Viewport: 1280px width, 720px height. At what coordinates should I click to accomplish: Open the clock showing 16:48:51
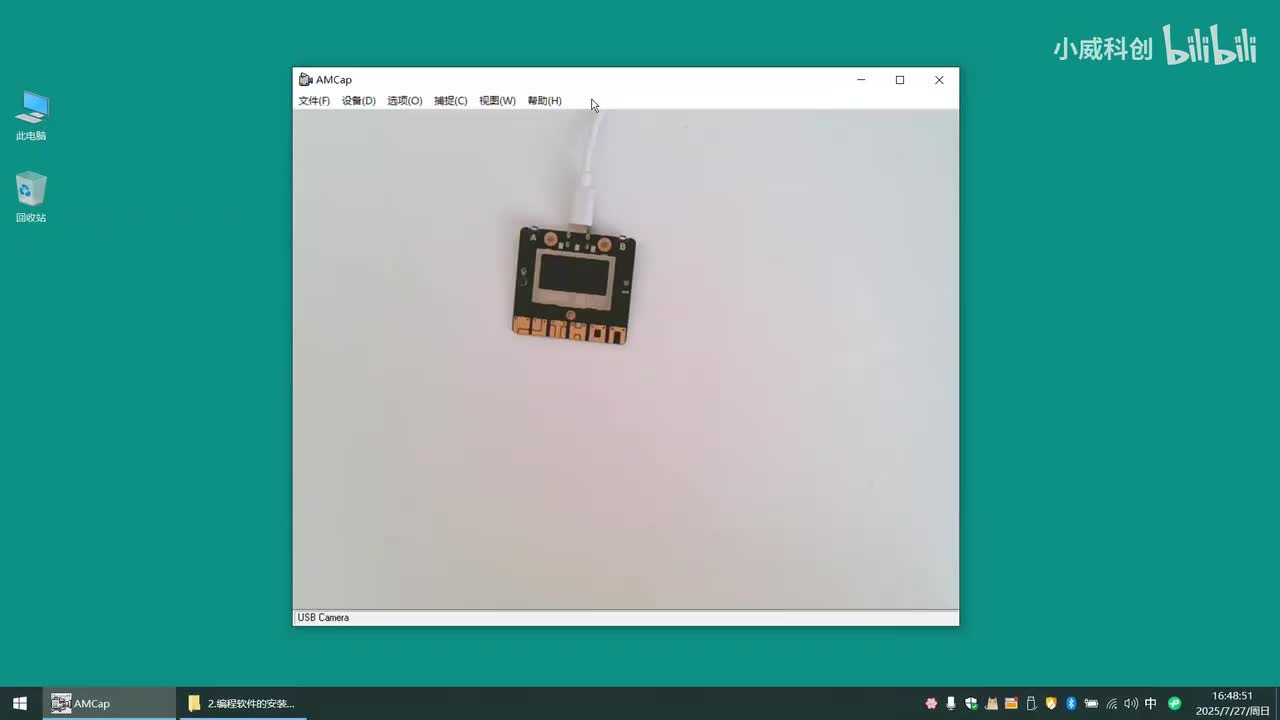click(x=1232, y=704)
